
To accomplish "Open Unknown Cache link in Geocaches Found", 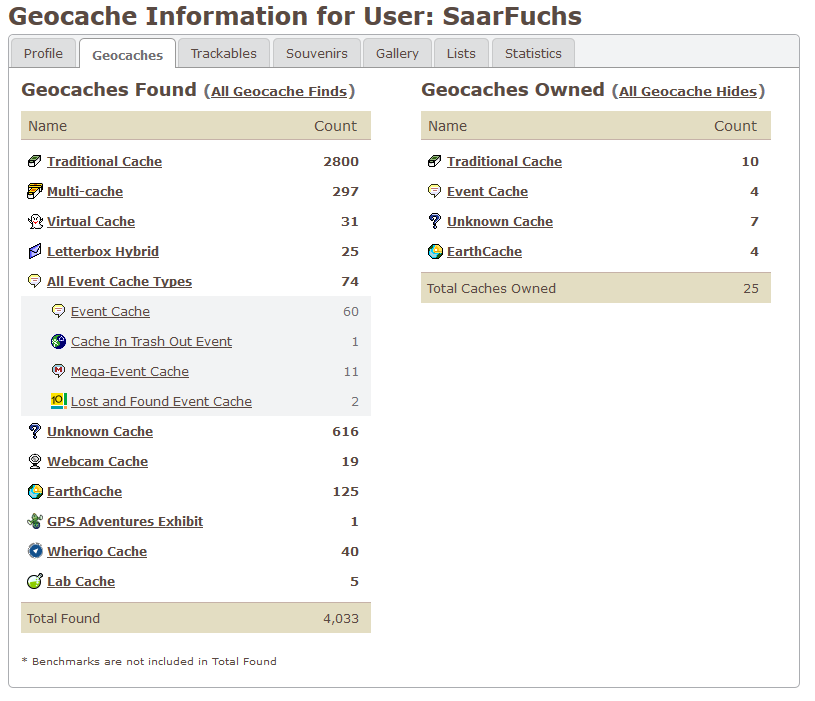I will click(x=100, y=432).
